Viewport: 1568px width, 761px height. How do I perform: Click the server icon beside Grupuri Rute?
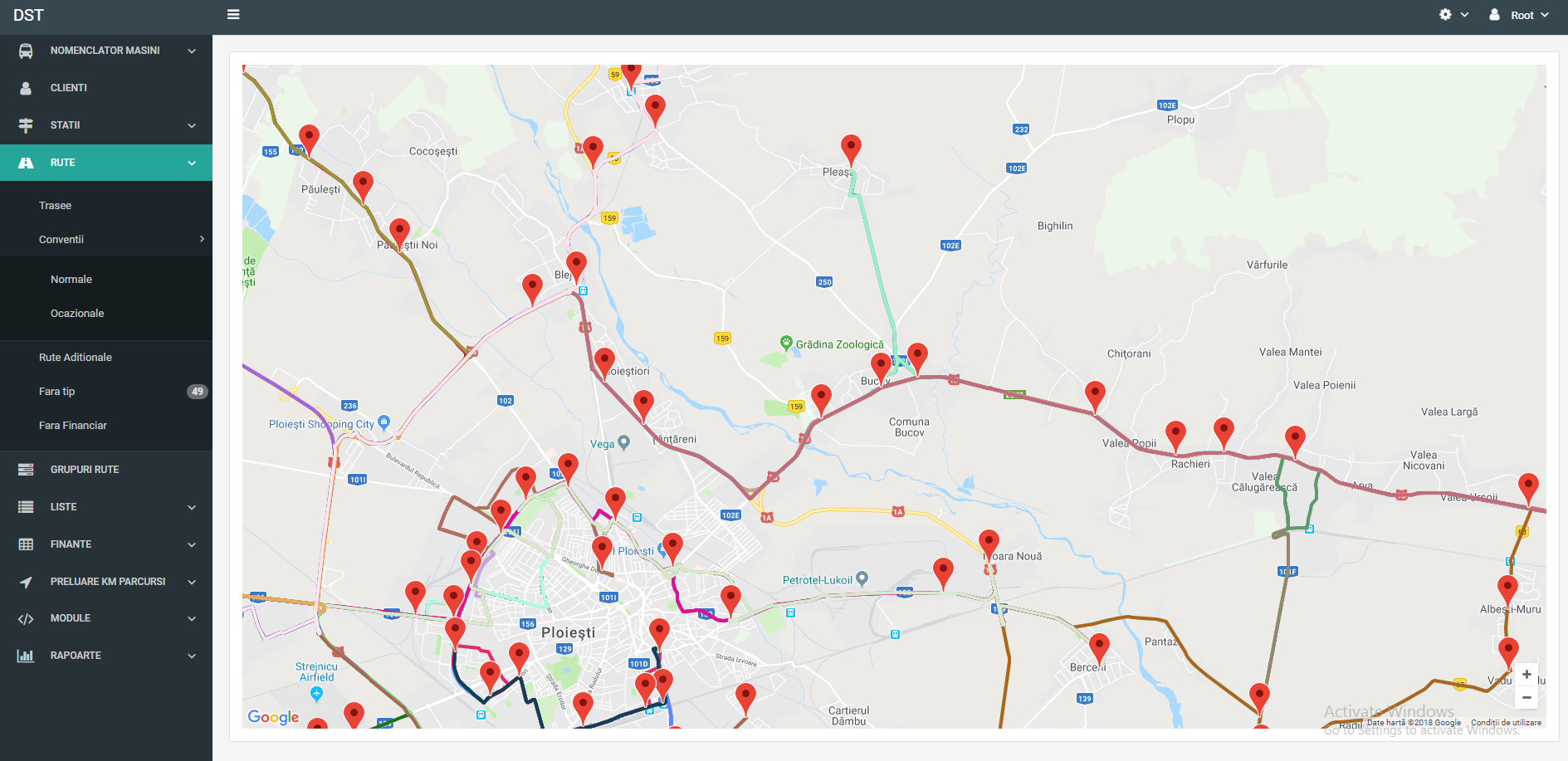pos(26,470)
